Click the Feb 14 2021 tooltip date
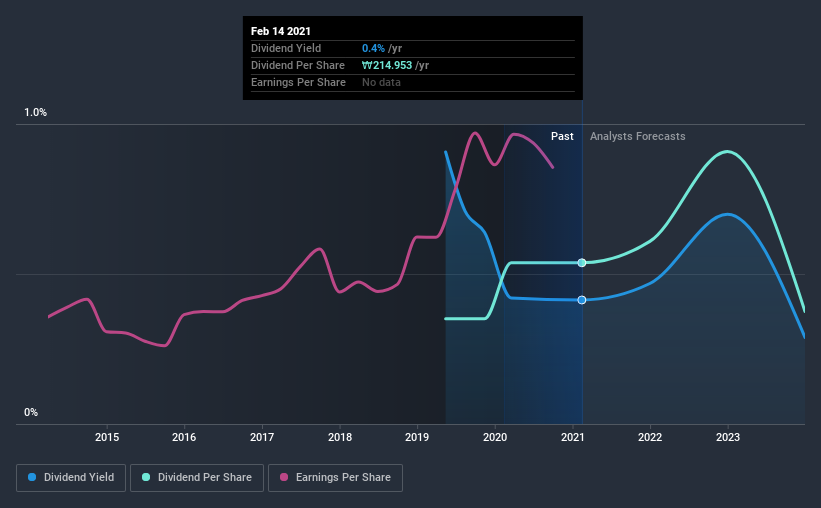 pos(282,31)
